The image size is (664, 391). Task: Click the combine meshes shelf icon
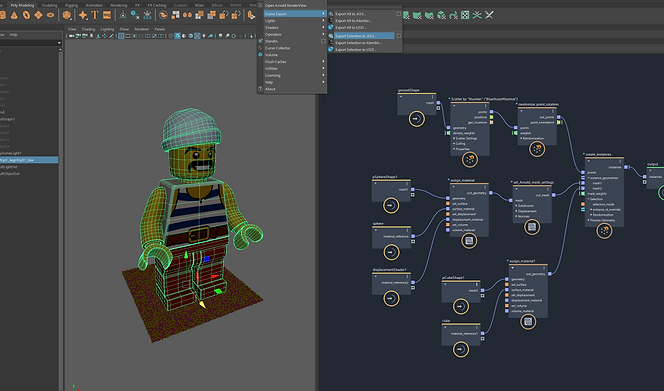point(163,15)
